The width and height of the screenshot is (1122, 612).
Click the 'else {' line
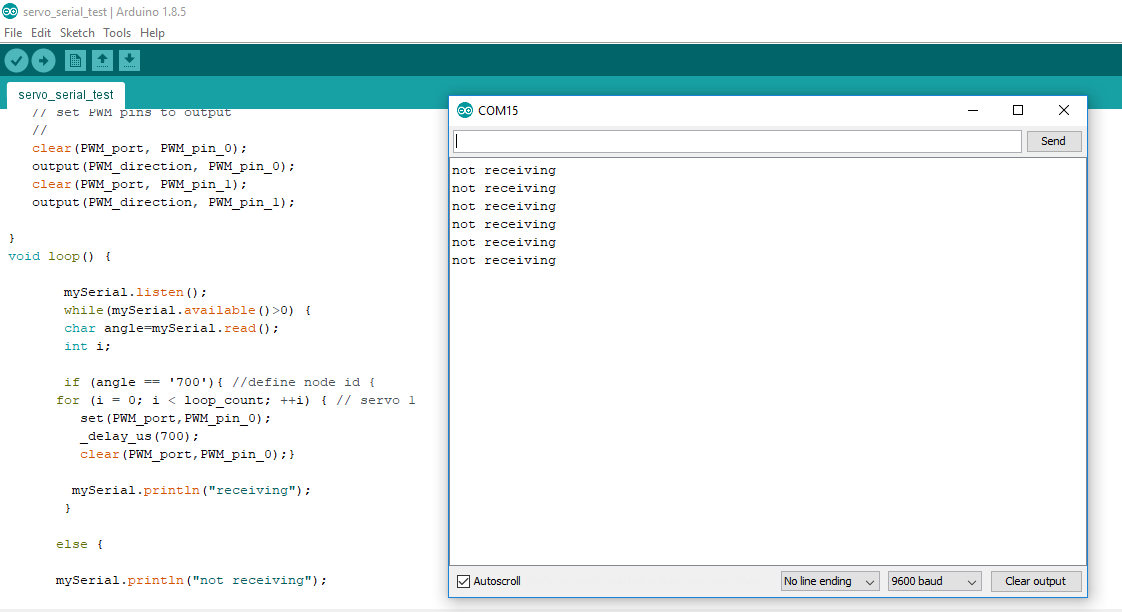(79, 544)
